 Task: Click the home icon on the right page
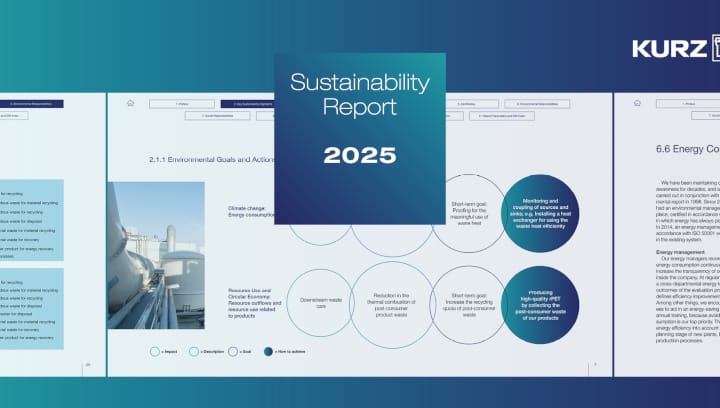[x=637, y=103]
